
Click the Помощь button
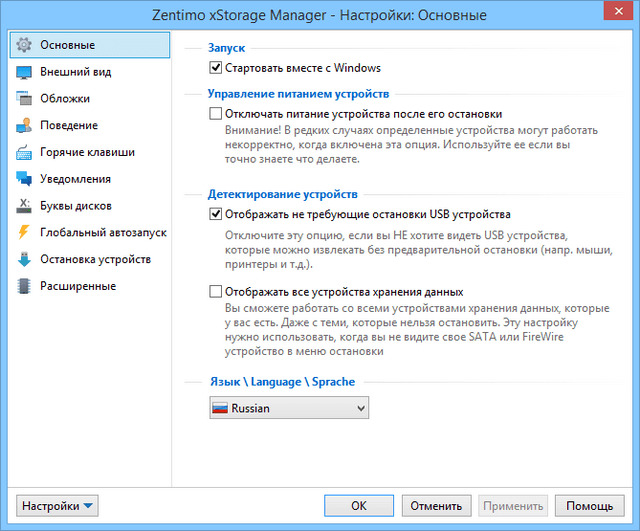(x=590, y=506)
